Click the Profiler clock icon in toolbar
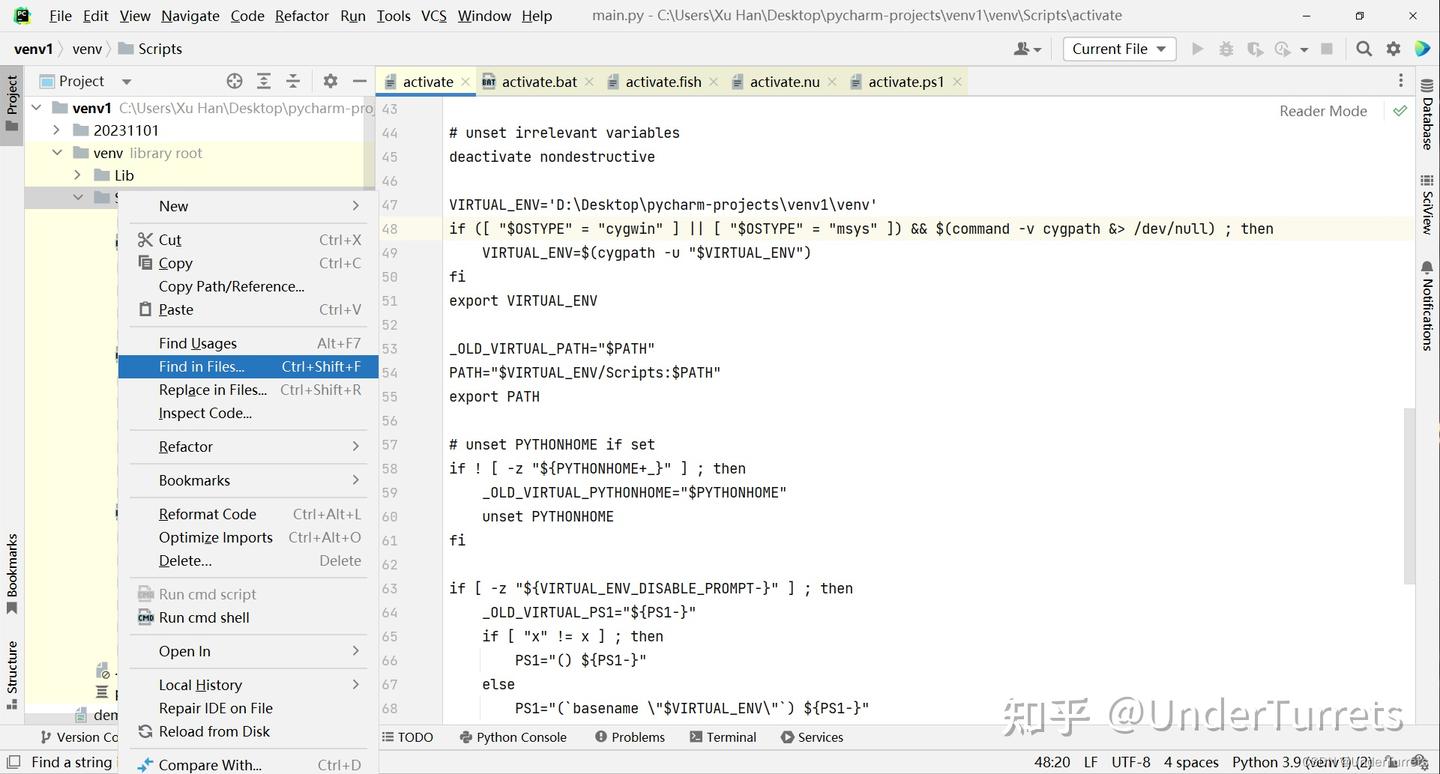 [x=1285, y=48]
